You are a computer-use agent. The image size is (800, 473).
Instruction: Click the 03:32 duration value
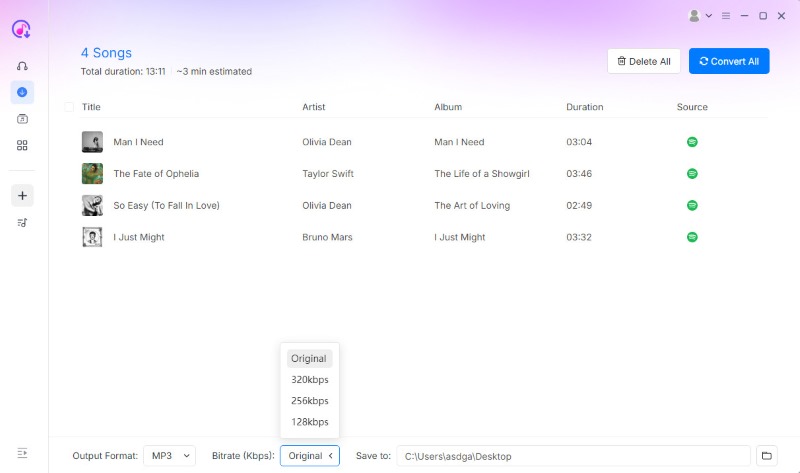click(579, 237)
